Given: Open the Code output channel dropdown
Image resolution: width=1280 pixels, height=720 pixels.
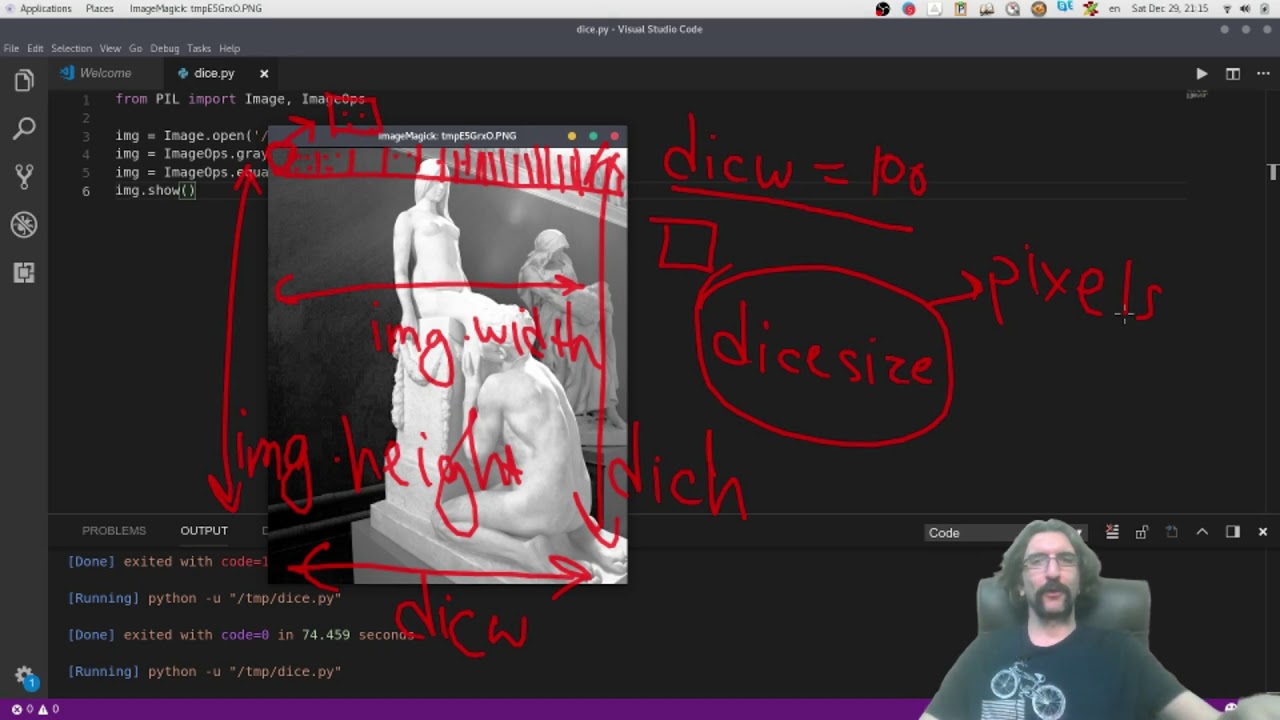Looking at the screenshot, I should (1005, 533).
